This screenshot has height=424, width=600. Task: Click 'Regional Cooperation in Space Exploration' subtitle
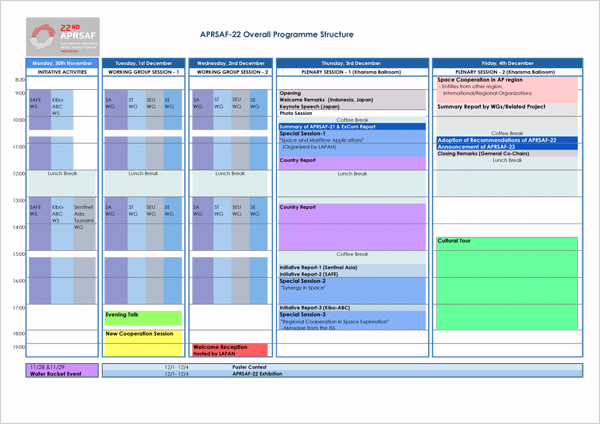[x=334, y=322]
